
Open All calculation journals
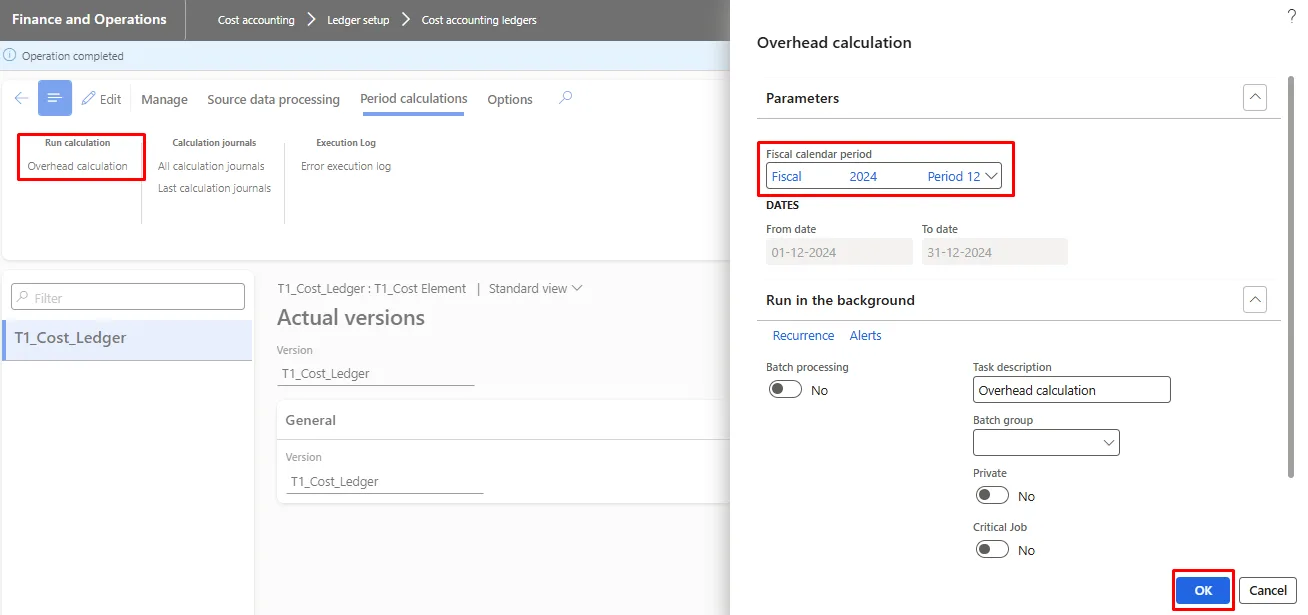[x=211, y=166]
